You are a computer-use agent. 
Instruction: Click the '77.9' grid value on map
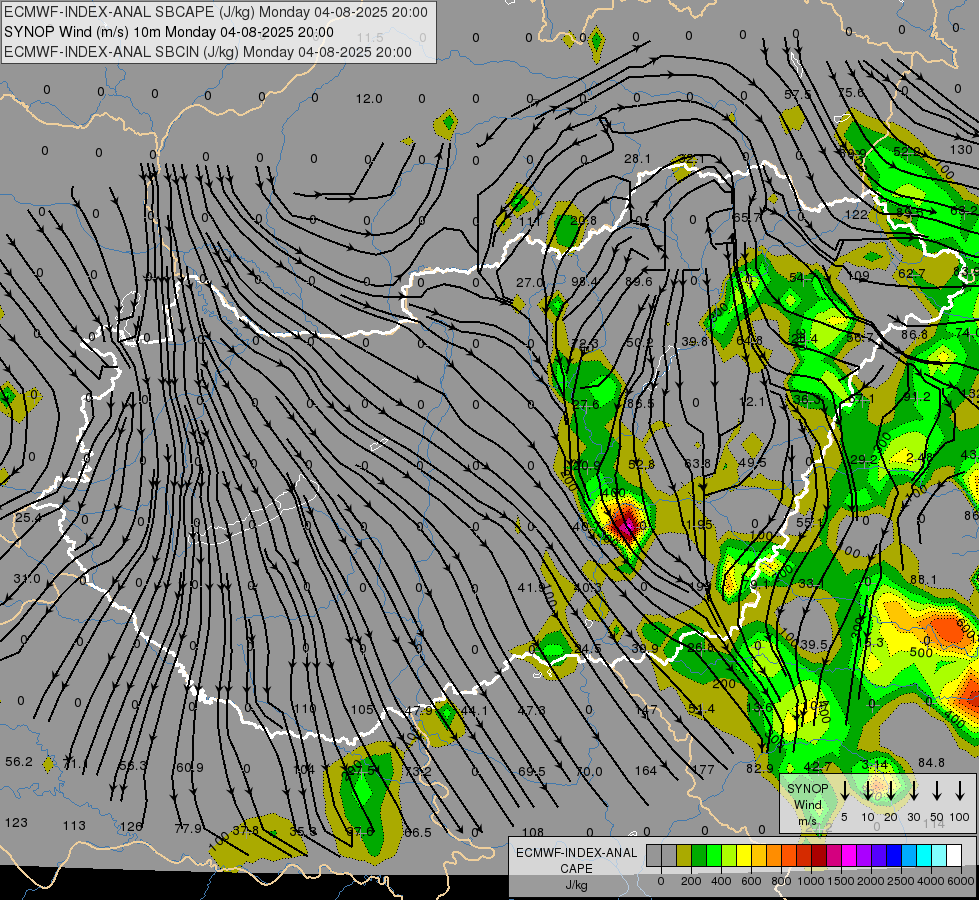(x=188, y=829)
